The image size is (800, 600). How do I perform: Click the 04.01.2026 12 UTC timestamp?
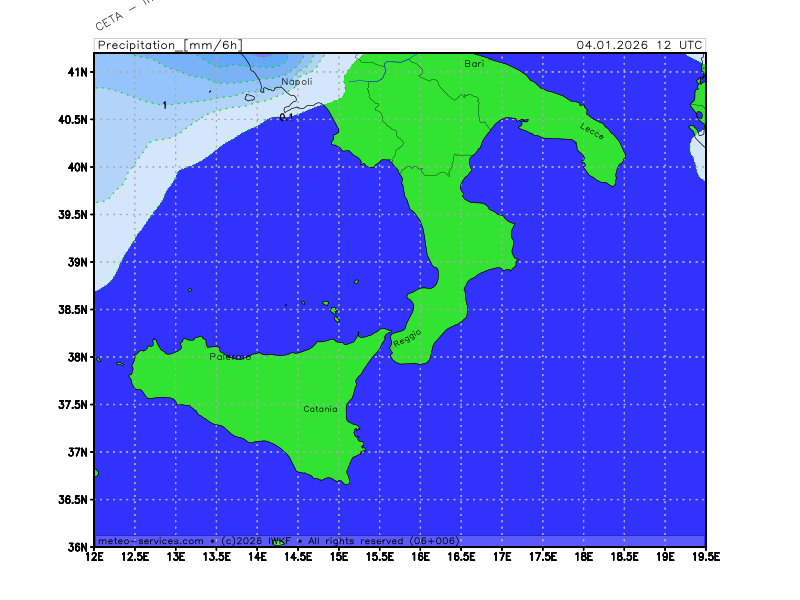pyautogui.click(x=639, y=45)
